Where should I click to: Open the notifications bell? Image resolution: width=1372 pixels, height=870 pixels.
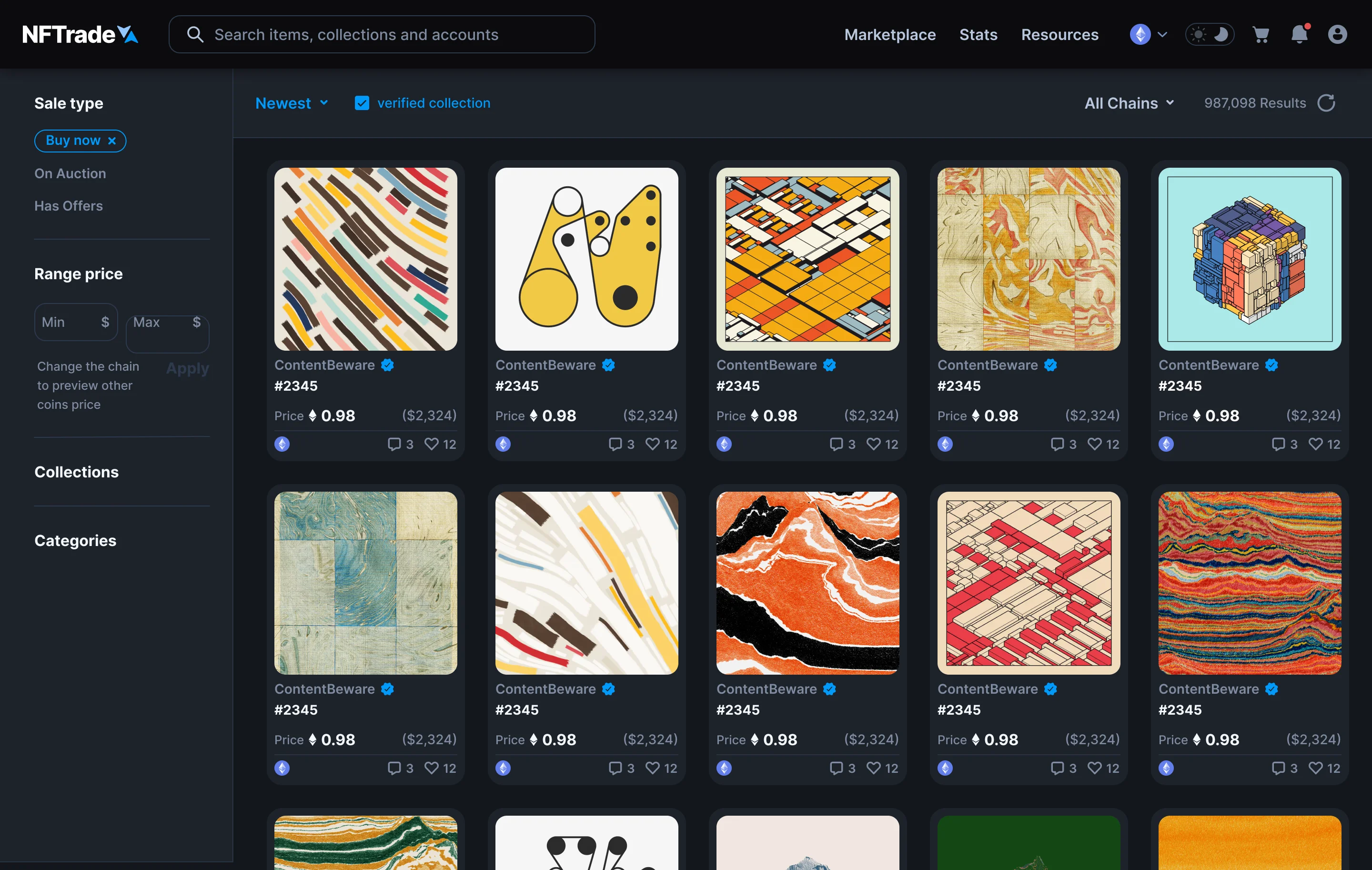point(1300,34)
